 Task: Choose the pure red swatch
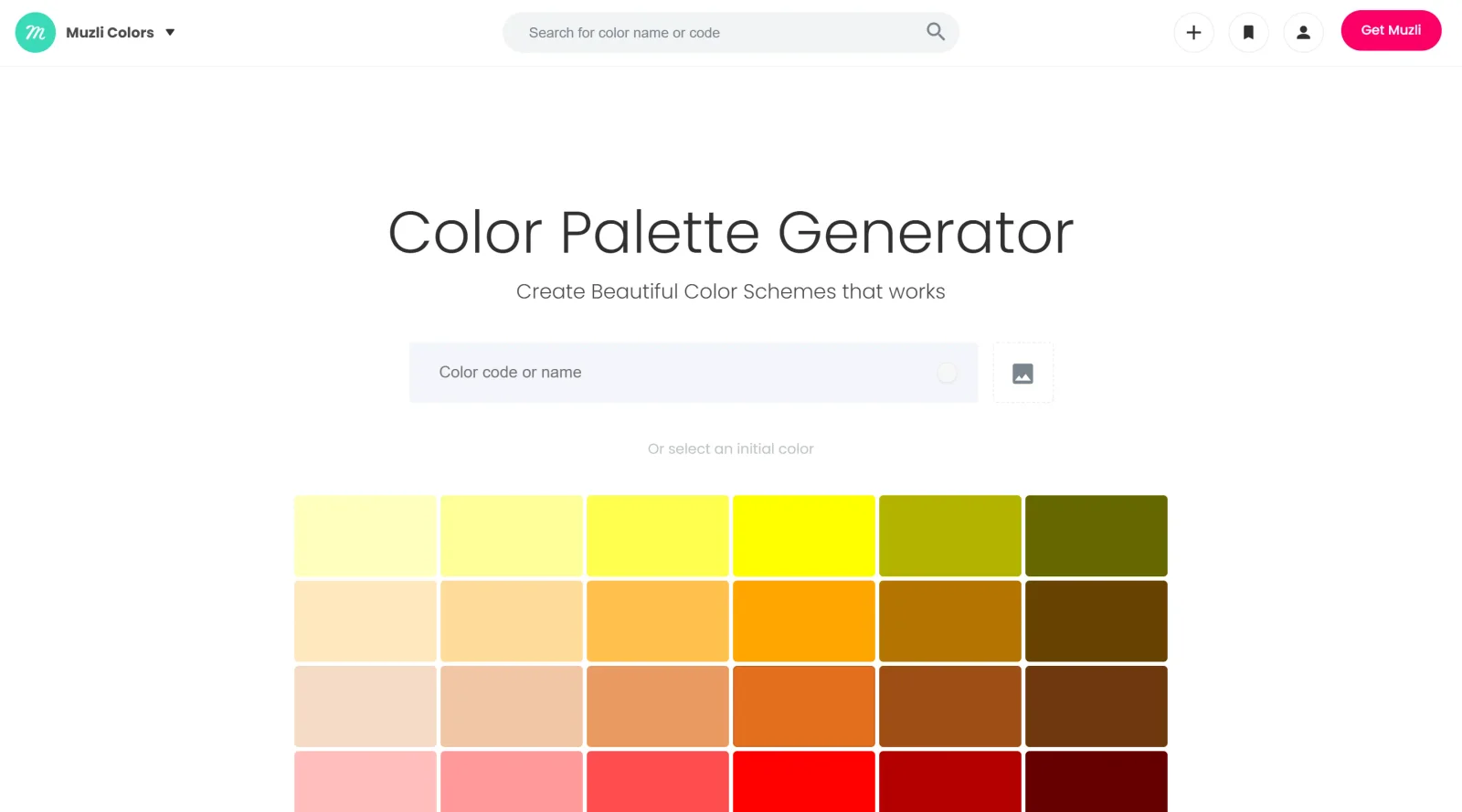pos(804,782)
